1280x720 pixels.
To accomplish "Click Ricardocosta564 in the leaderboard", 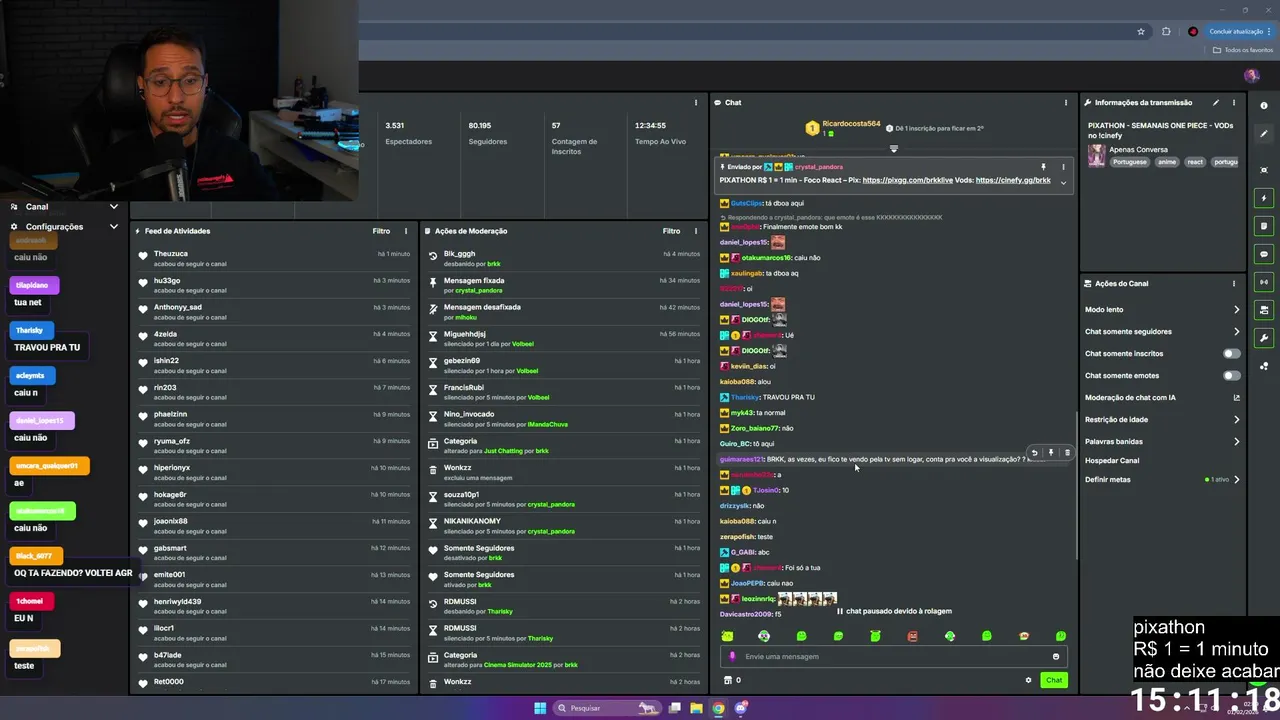I will (851, 124).
